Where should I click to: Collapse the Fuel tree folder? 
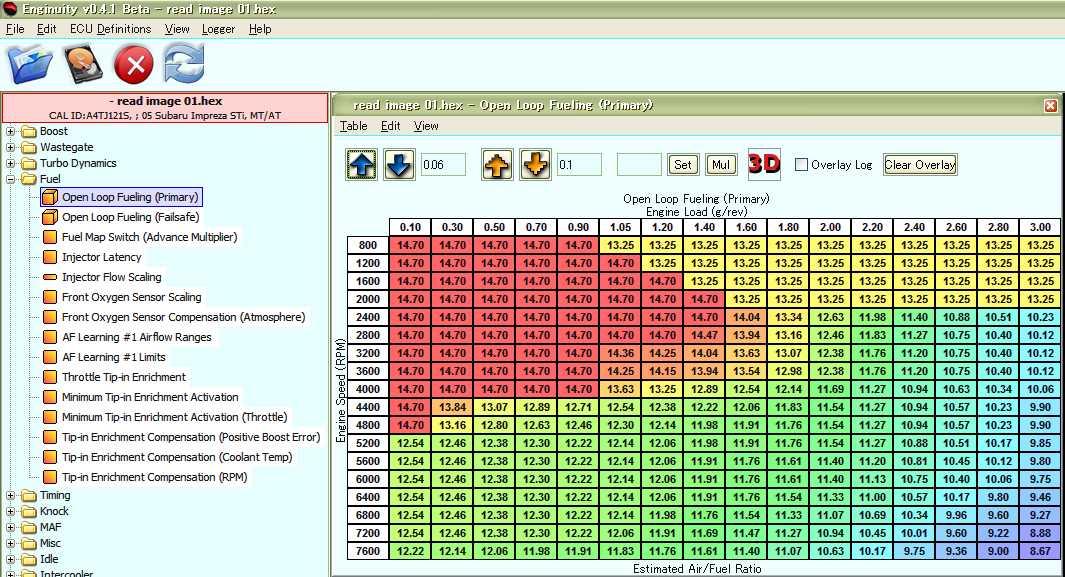pos(11,179)
